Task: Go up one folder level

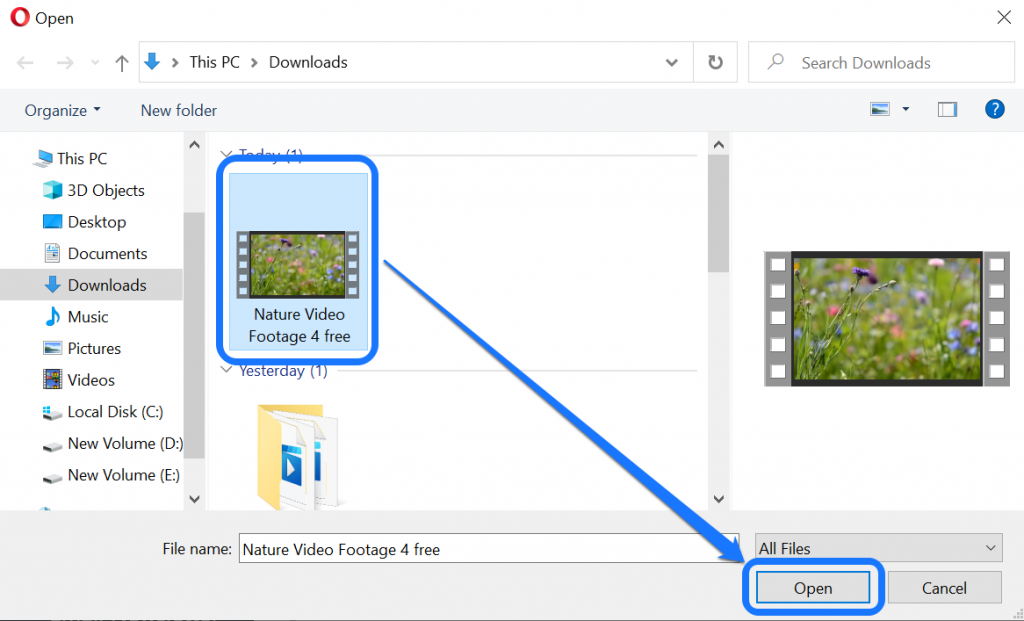Action: click(x=121, y=63)
